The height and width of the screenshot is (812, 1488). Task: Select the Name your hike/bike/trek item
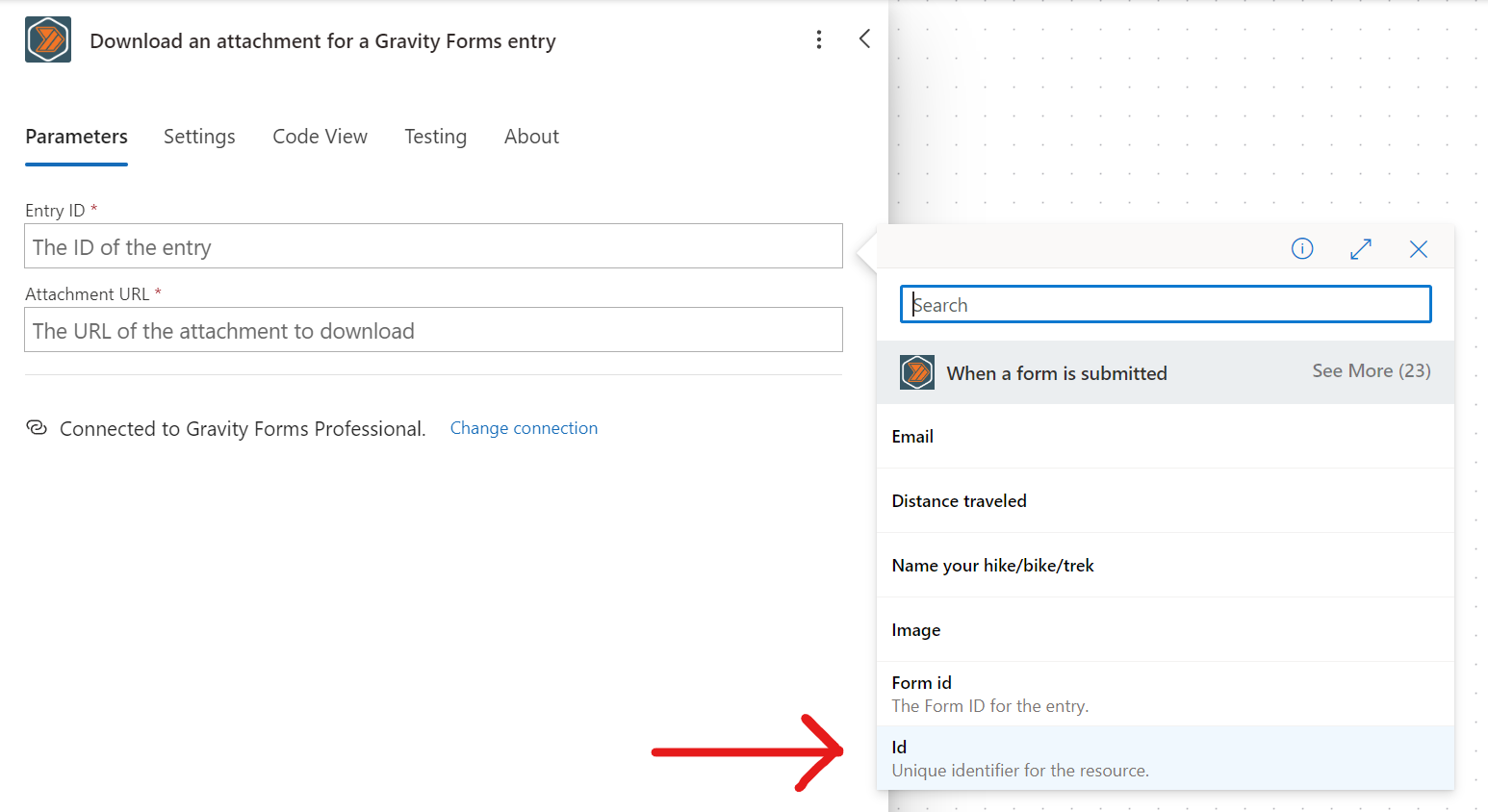(x=1166, y=566)
